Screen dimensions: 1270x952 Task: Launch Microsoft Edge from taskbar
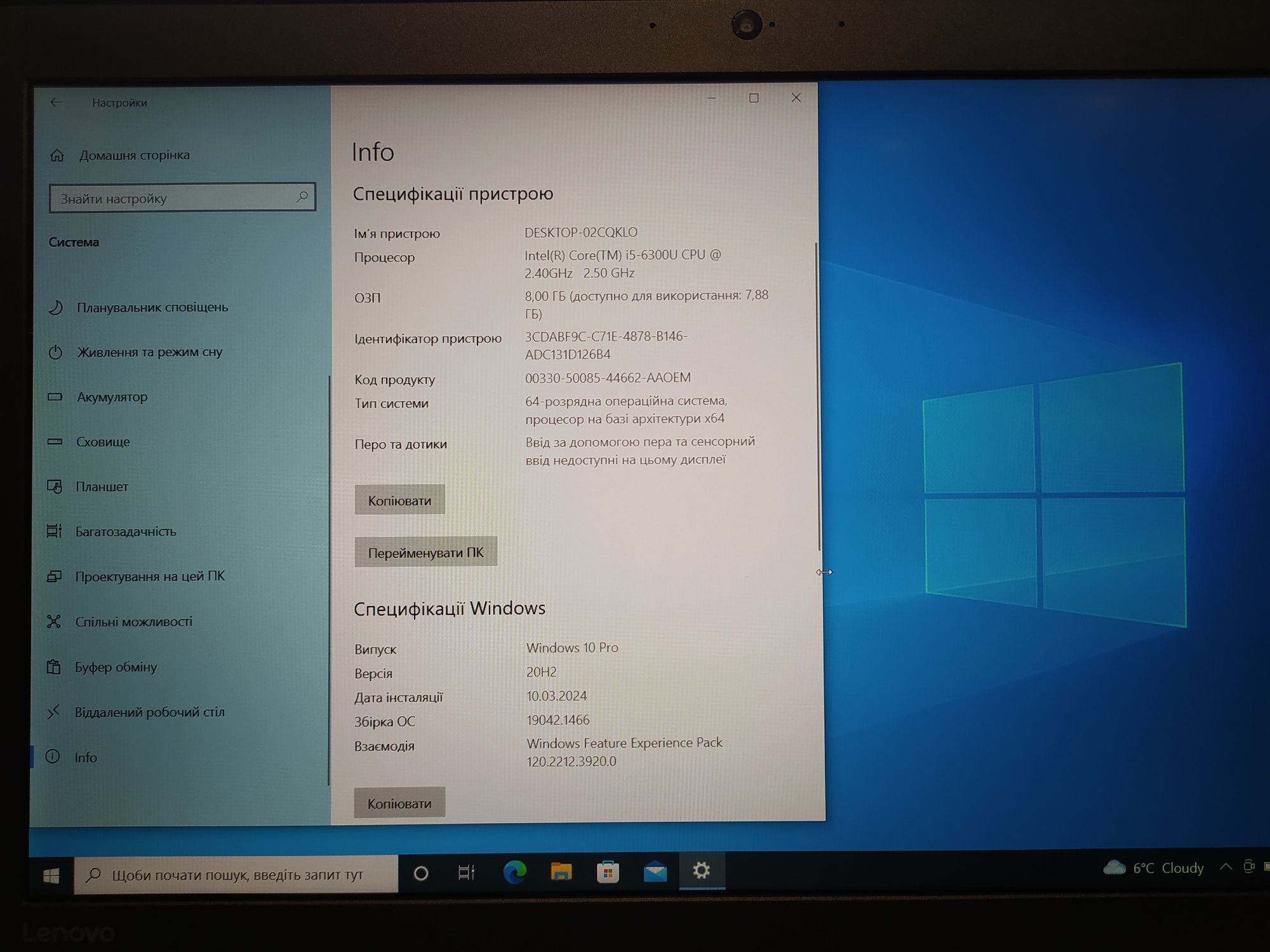514,872
